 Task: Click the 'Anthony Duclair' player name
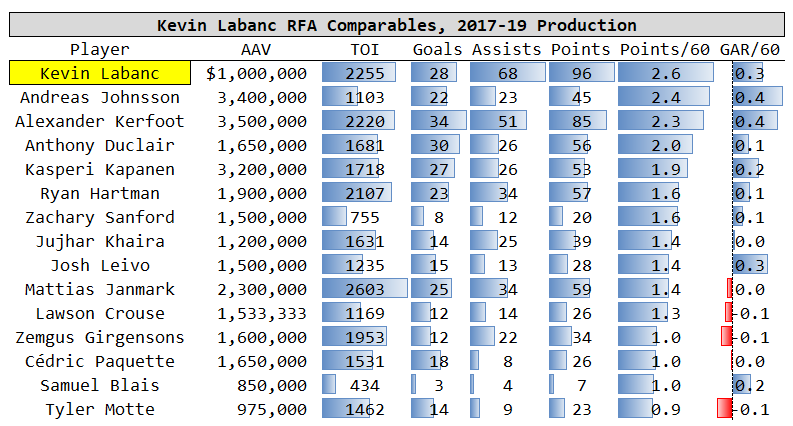(x=100, y=145)
